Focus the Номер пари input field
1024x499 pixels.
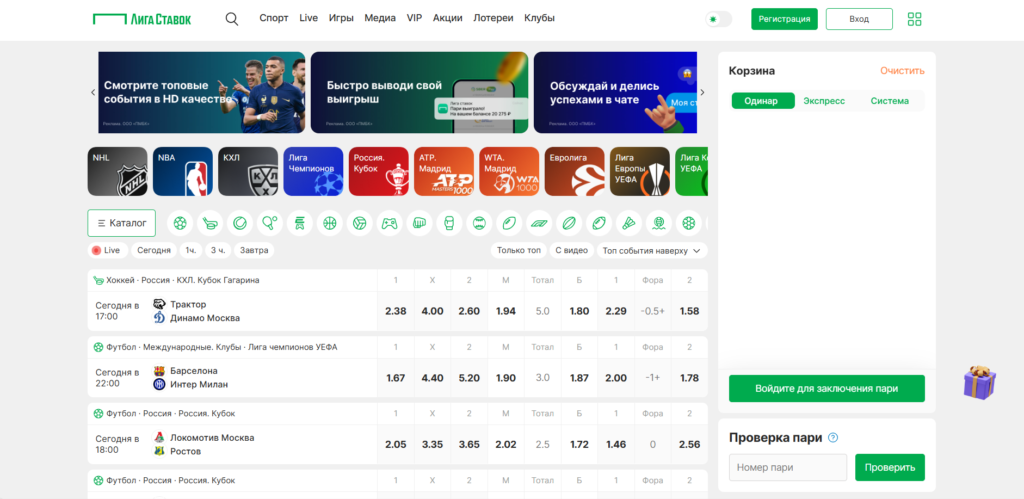pyautogui.click(x=788, y=468)
